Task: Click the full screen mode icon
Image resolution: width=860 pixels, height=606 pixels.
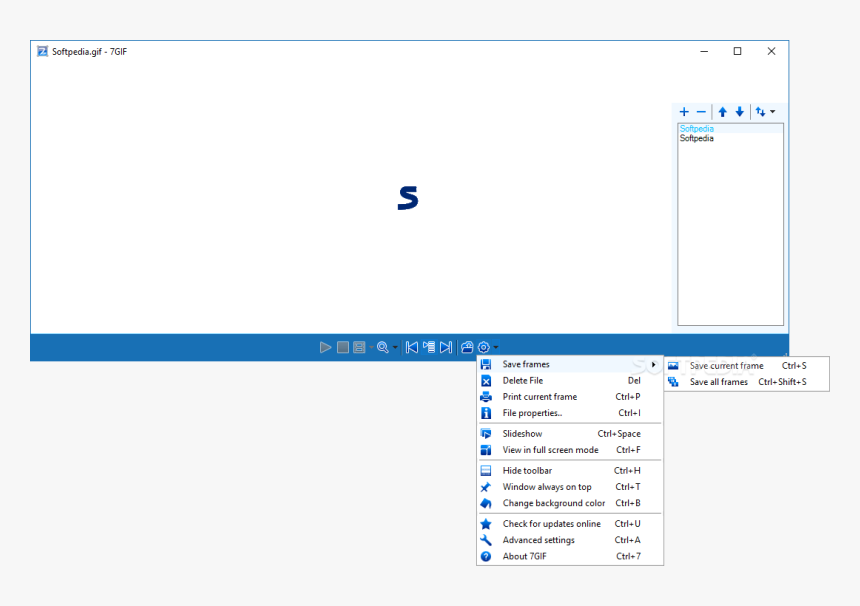Action: 486,450
